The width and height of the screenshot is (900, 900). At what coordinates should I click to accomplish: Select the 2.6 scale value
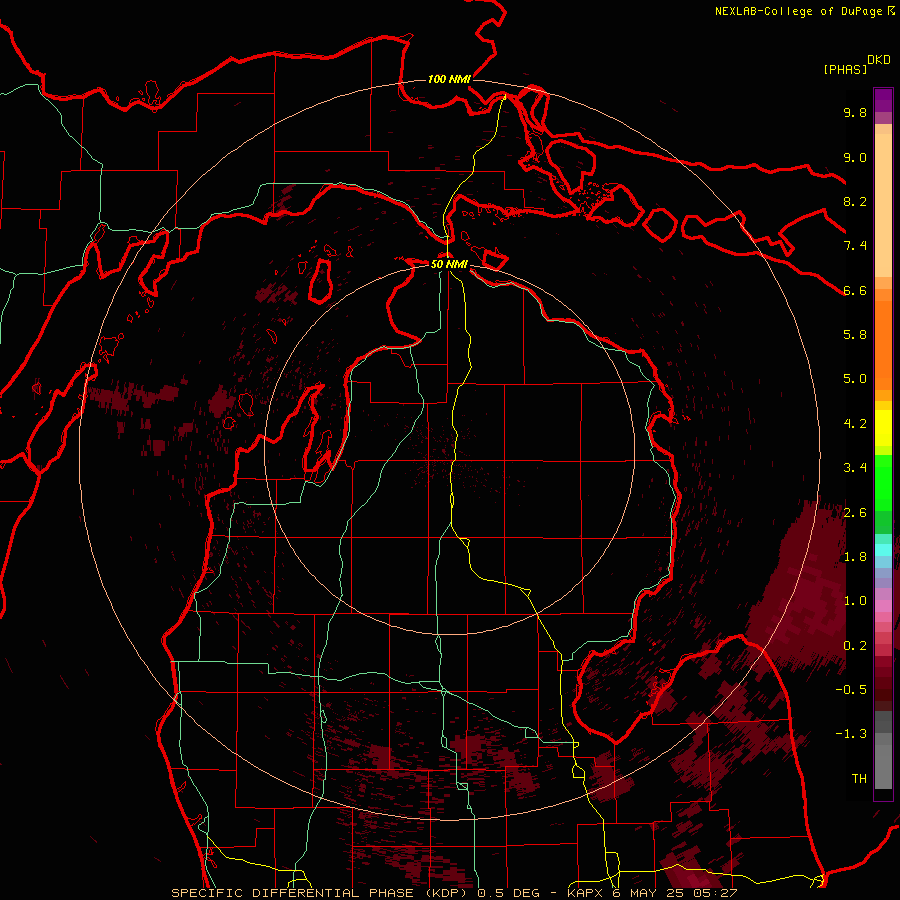[855, 513]
